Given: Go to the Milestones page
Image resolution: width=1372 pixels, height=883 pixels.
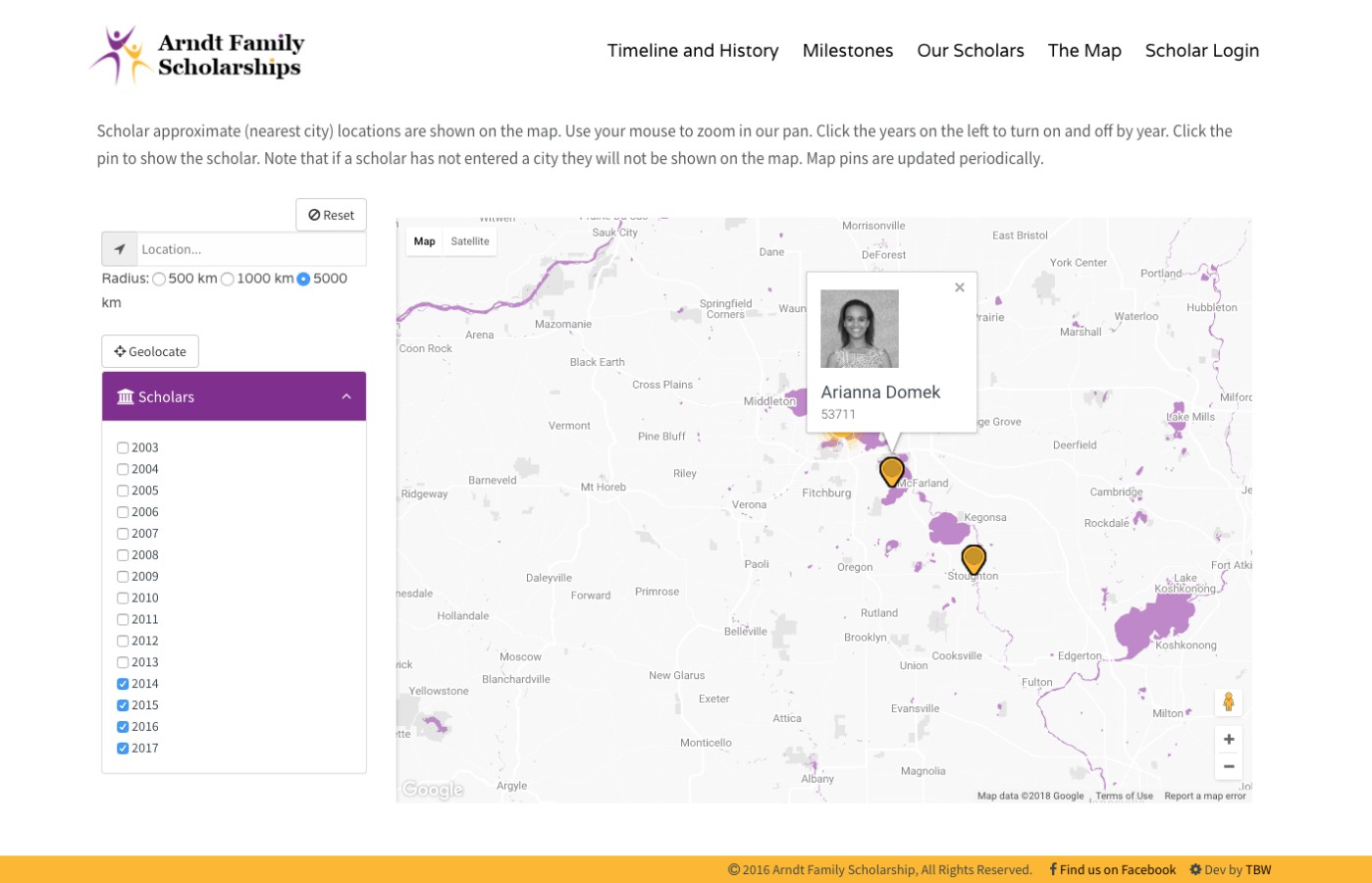Looking at the screenshot, I should click(x=848, y=50).
